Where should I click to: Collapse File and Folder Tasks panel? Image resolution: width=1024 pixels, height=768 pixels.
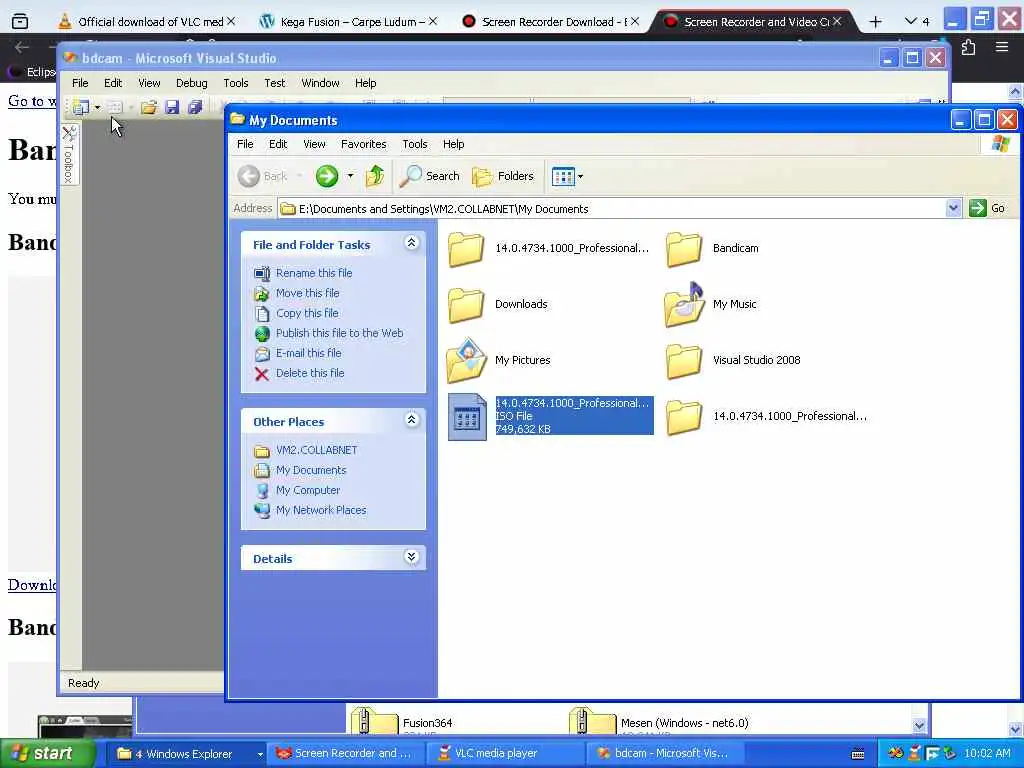click(x=411, y=243)
